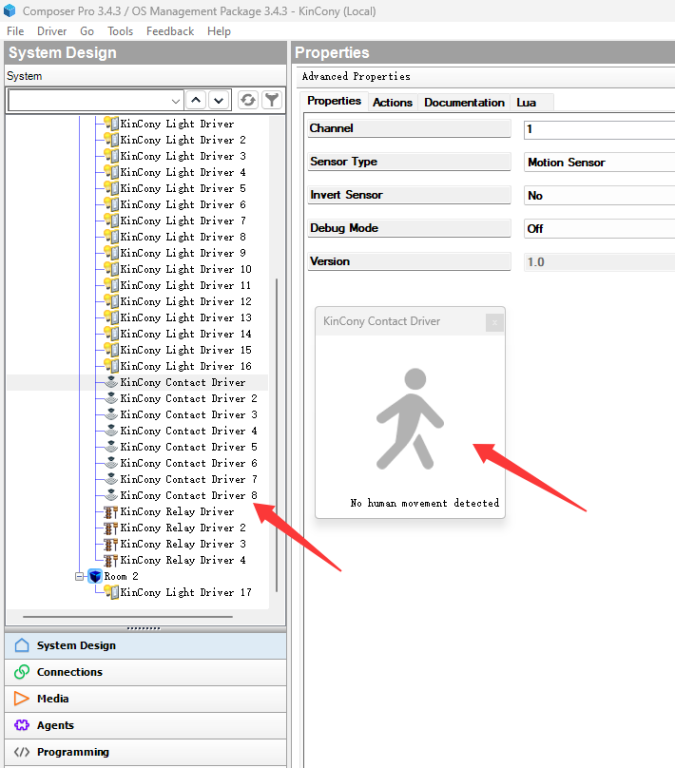The image size is (675, 768).
Task: Click the refresh icon in System Design toolbar
Action: 248,100
